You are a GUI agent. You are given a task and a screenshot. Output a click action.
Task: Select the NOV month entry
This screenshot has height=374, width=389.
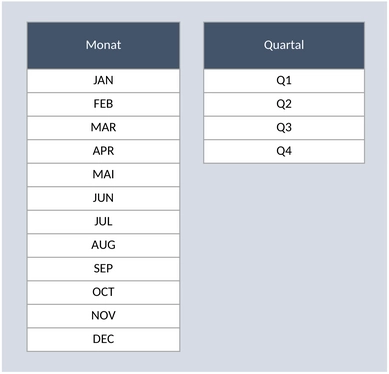(x=103, y=316)
